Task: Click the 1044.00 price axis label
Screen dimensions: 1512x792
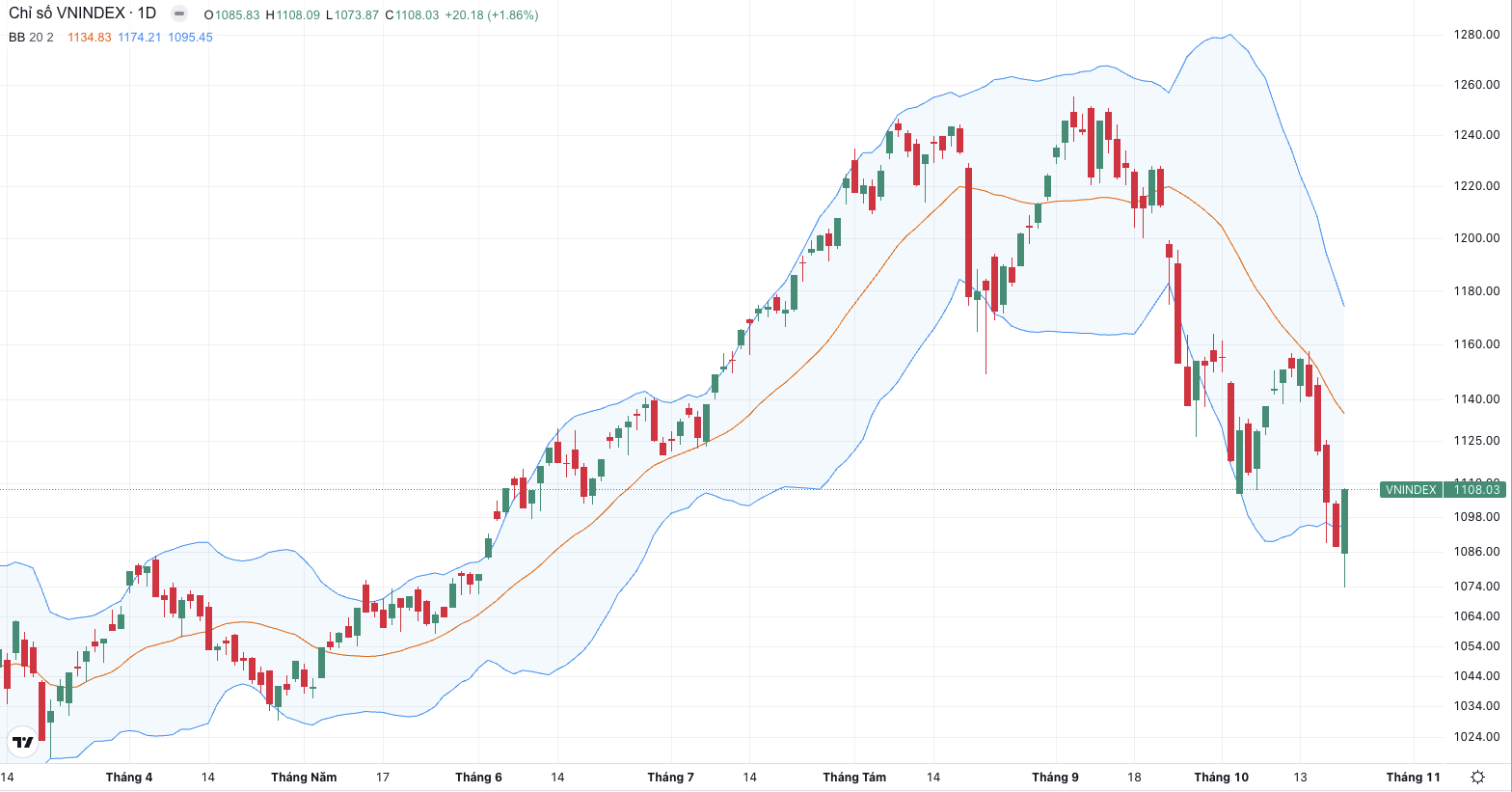Action: (x=1476, y=675)
